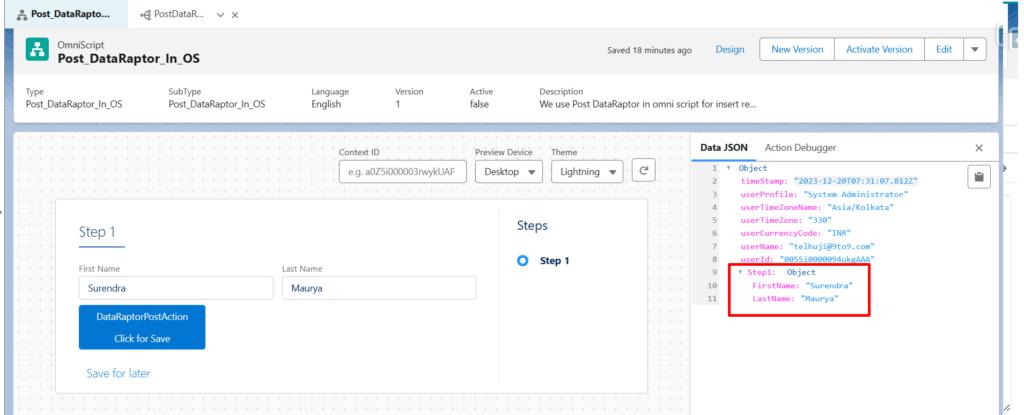The height and width of the screenshot is (415, 1024).
Task: Close the PostDataR... tab
Action: [x=235, y=14]
